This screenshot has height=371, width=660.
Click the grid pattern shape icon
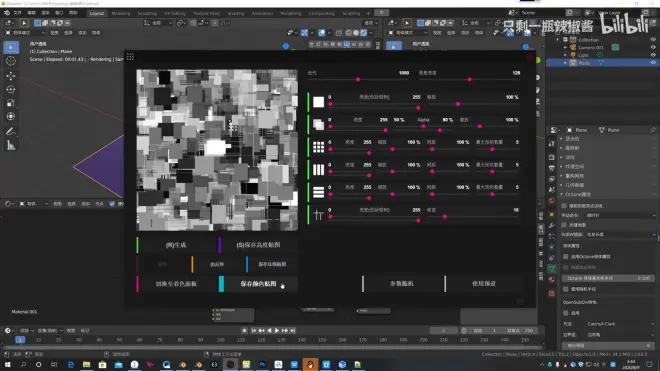tap(318, 147)
